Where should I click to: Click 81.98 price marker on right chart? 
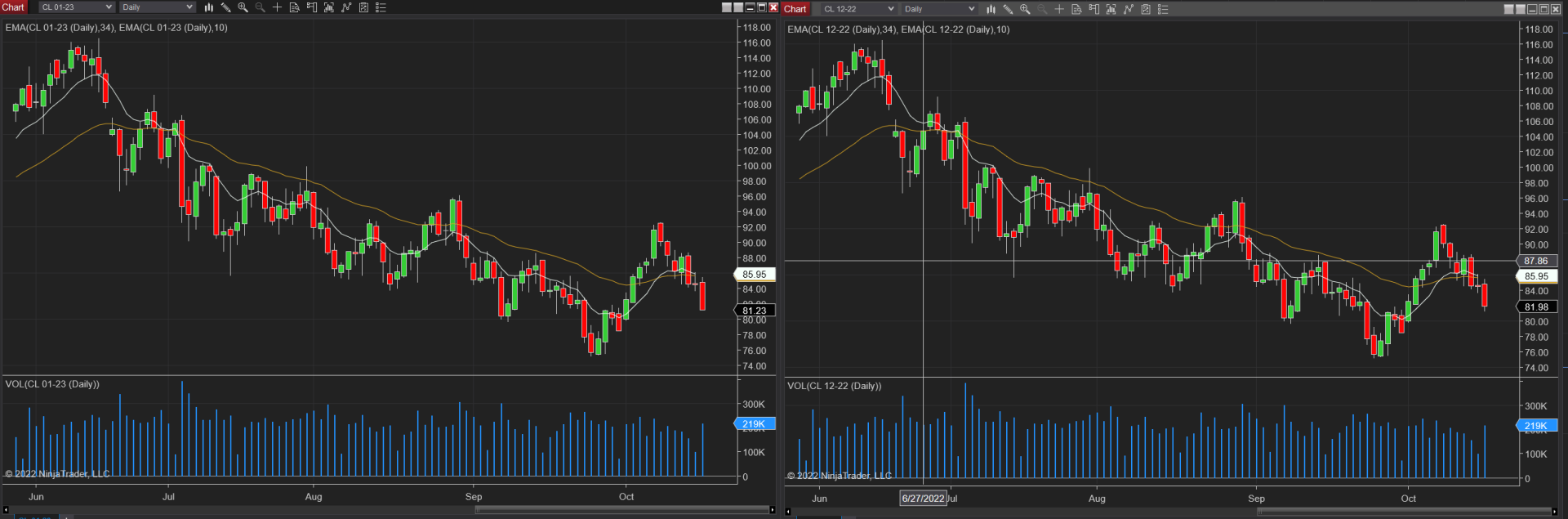(1536, 307)
